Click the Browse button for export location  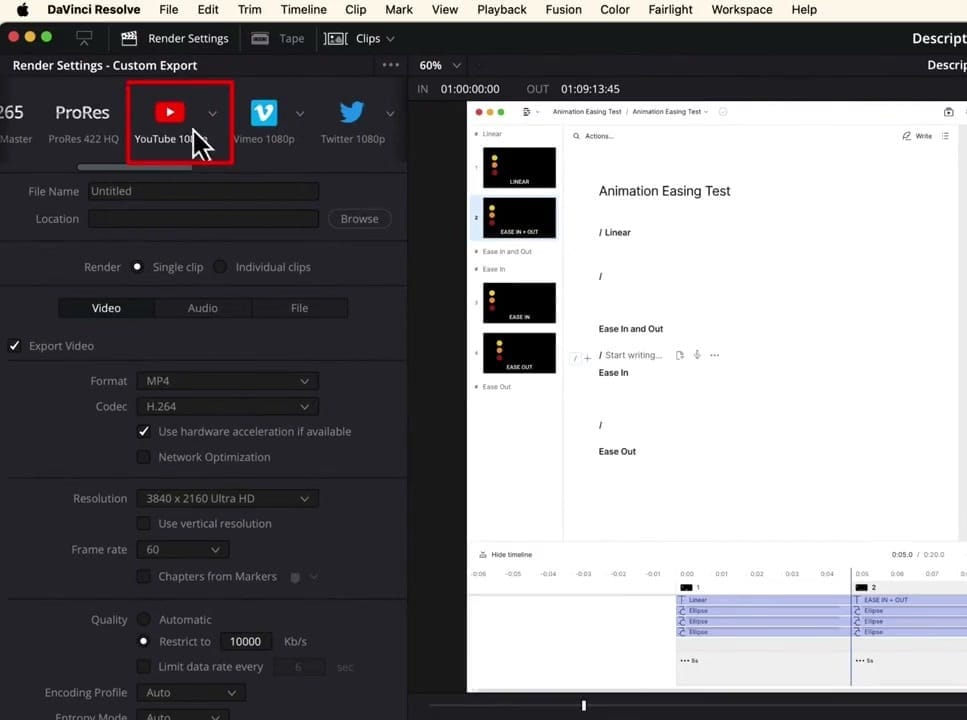pos(358,218)
